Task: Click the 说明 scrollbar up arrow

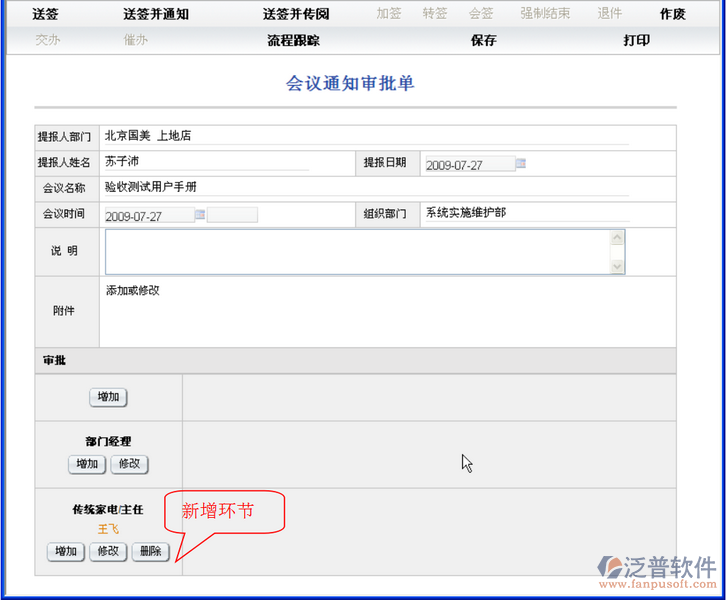Action: (617, 238)
